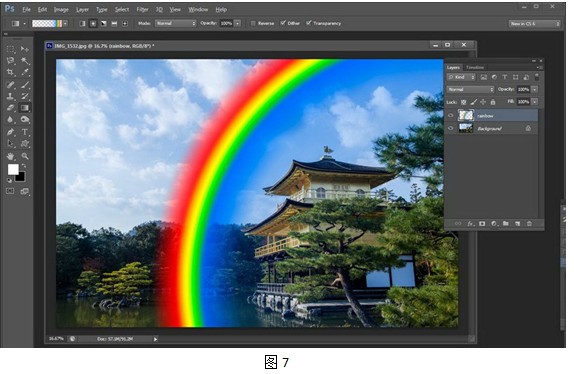Viewport: 574px width, 374px height.
Task: Uncheck the Dither option
Action: point(283,23)
